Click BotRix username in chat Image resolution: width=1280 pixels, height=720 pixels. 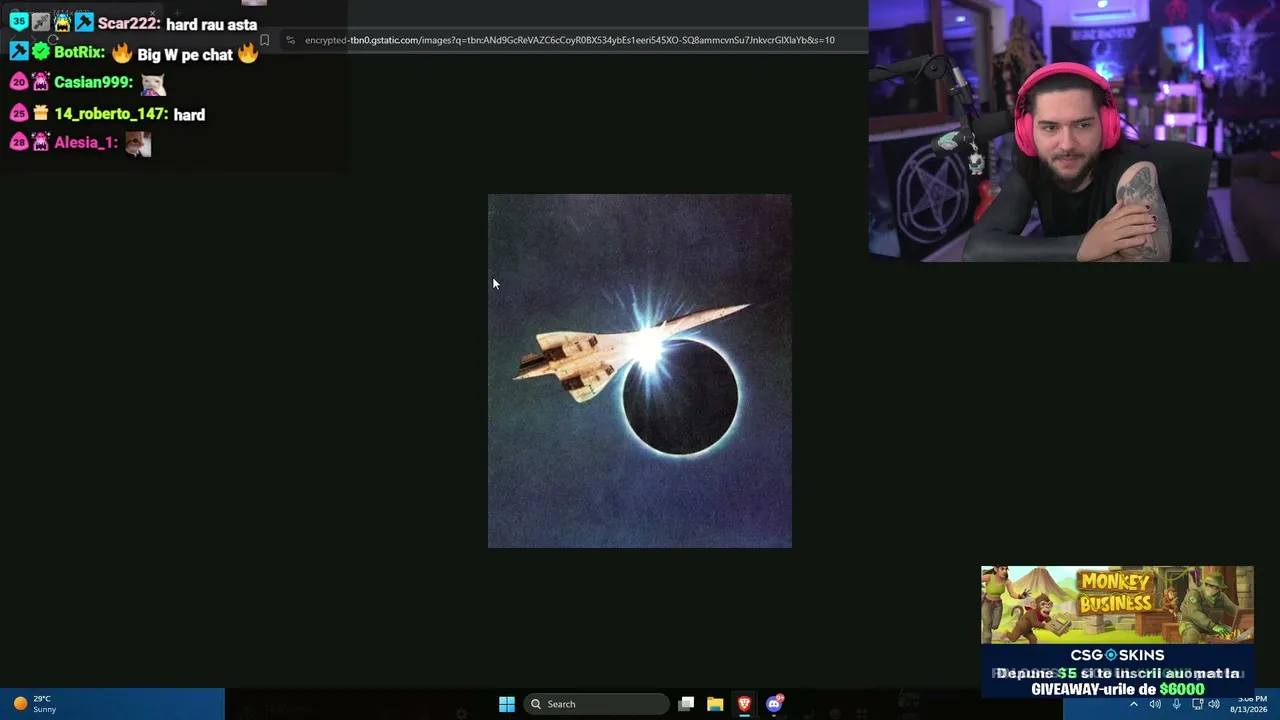pos(79,52)
